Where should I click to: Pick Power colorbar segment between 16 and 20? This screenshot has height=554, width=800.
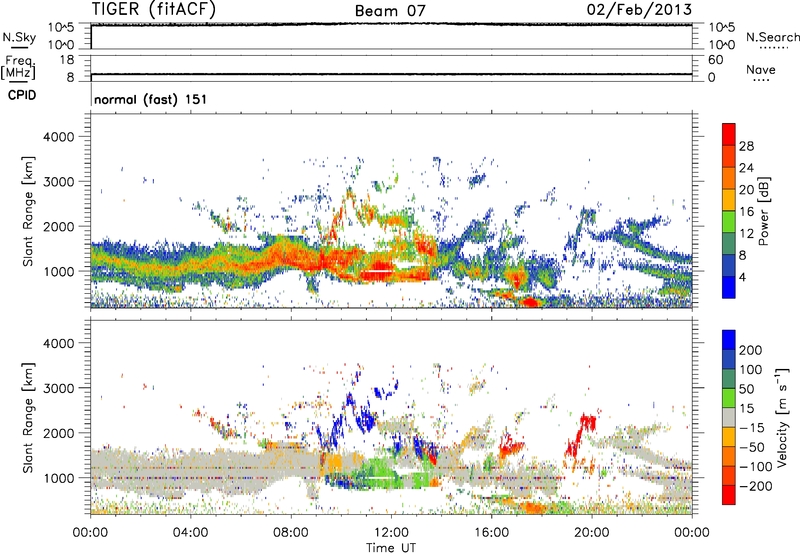pos(729,200)
